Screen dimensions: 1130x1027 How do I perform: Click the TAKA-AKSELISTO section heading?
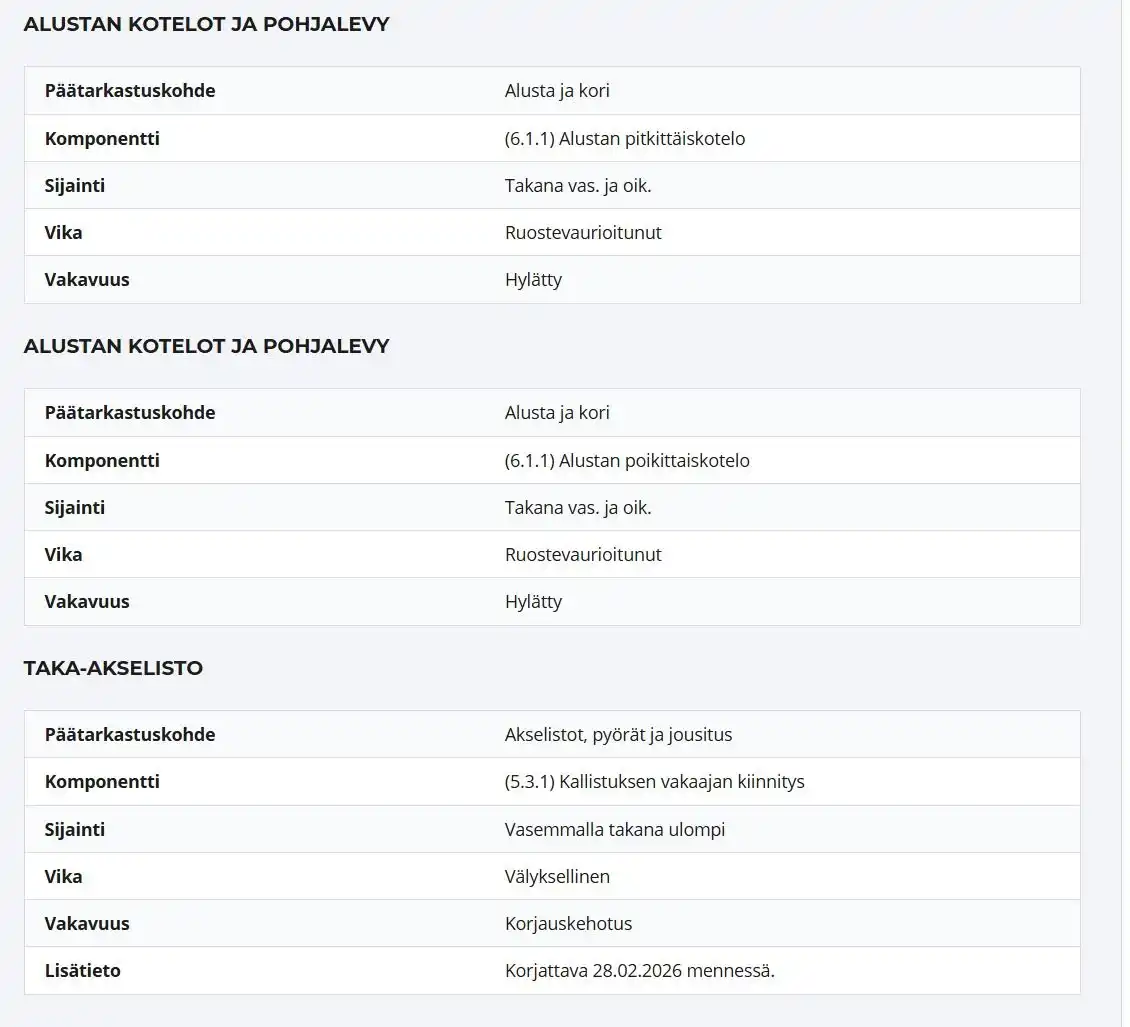click(x=113, y=668)
